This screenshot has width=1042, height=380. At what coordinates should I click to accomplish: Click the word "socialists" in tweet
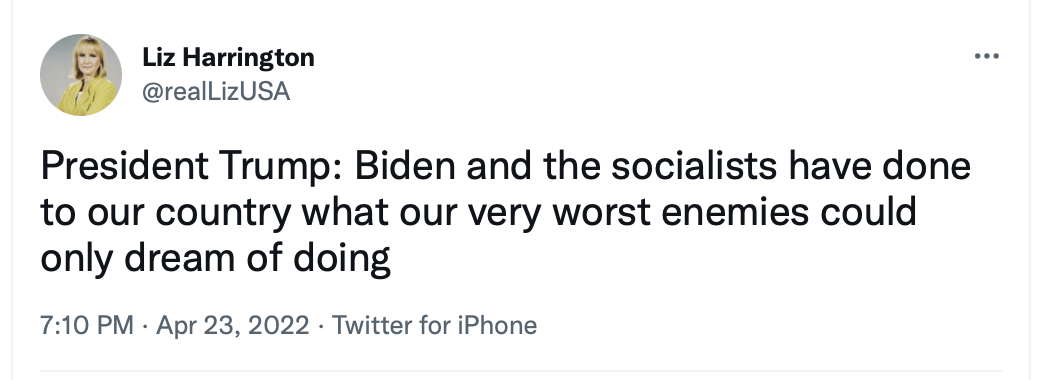(x=694, y=166)
